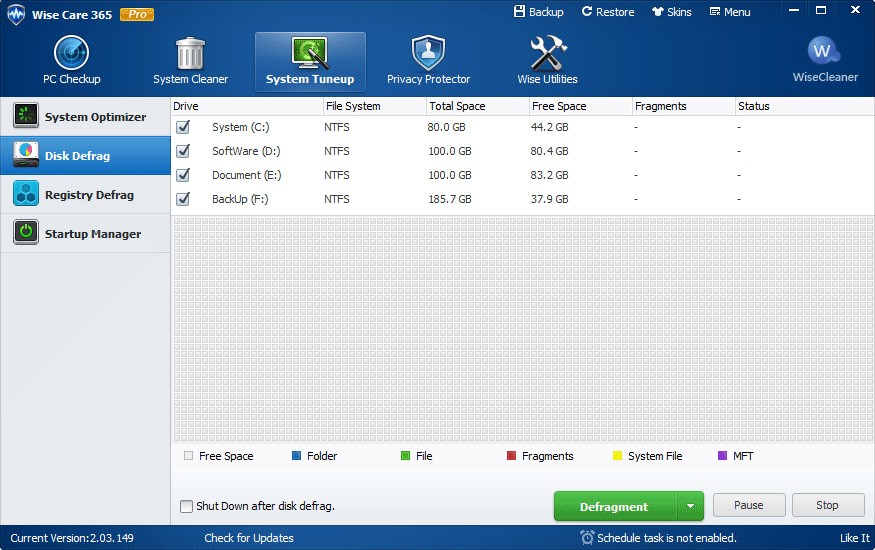The width and height of the screenshot is (875, 550).
Task: Click the Free Space legend swatch
Action: 189,456
